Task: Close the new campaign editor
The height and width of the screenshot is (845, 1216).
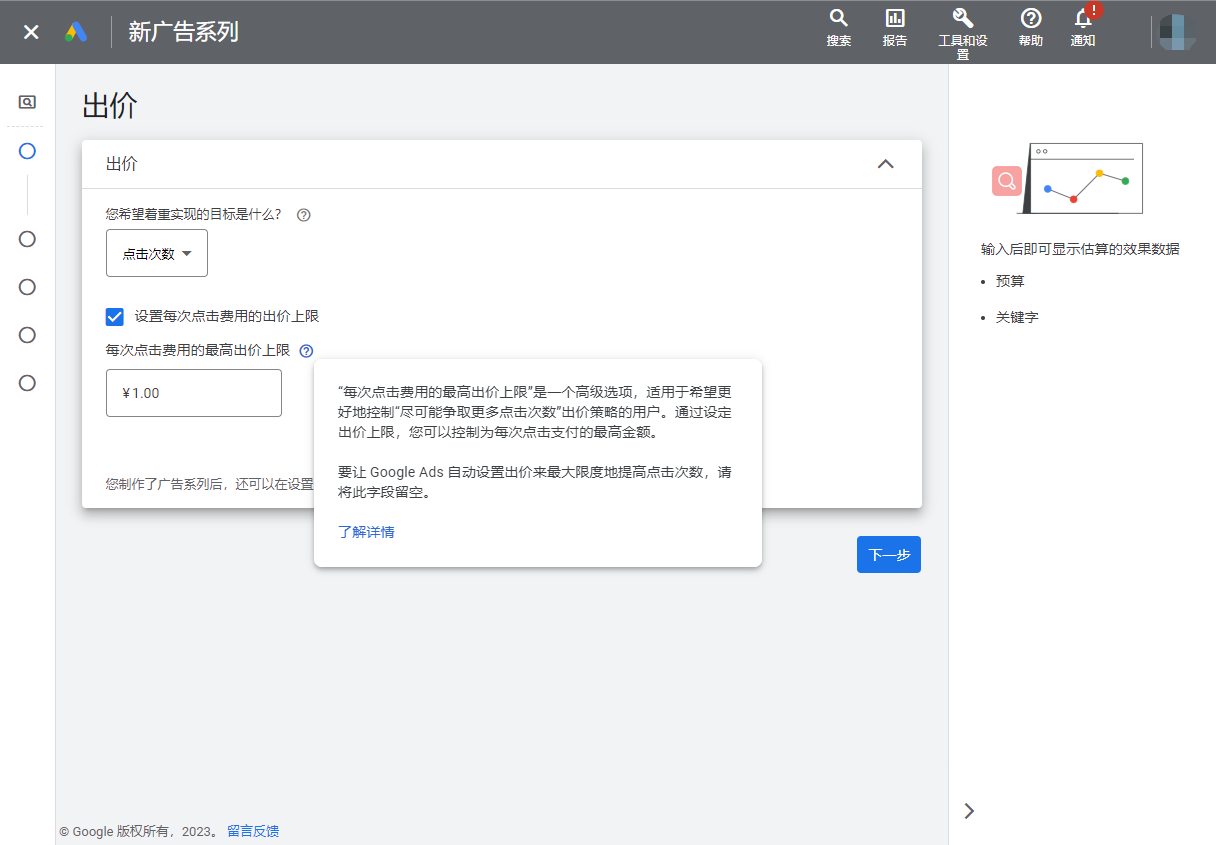Action: [31, 32]
